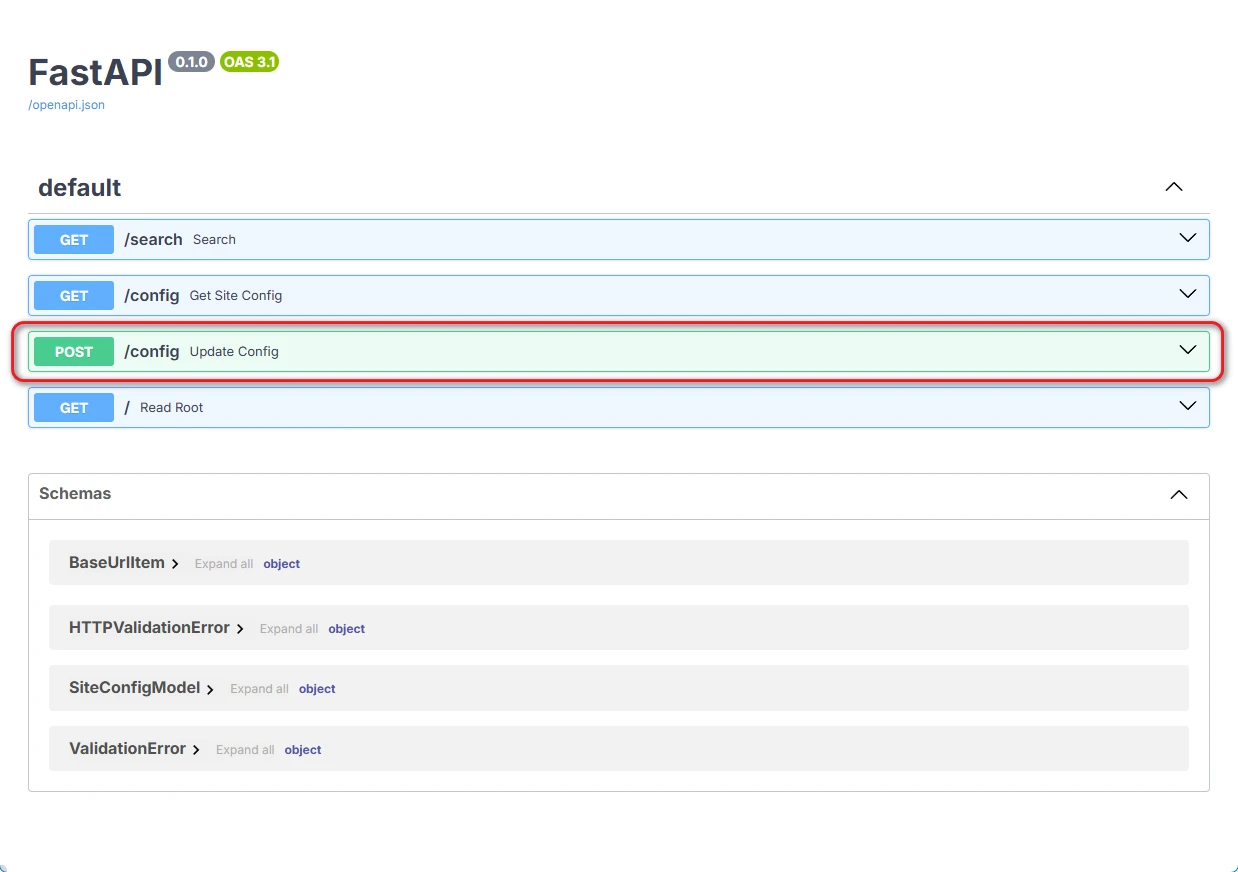
Task: Collapse the default section chevron
Action: [1174, 187]
